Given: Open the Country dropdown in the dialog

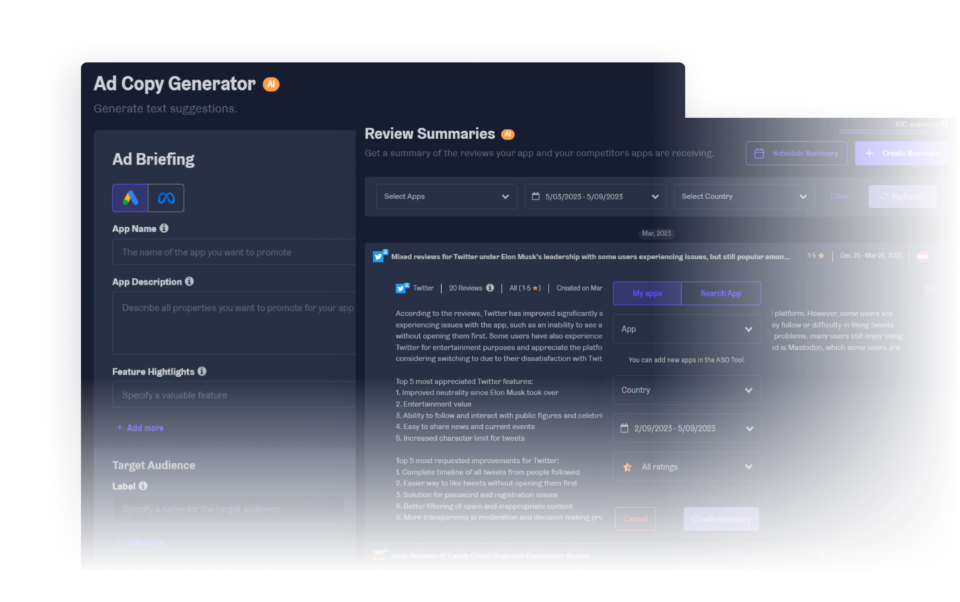Looking at the screenshot, I should (x=687, y=390).
